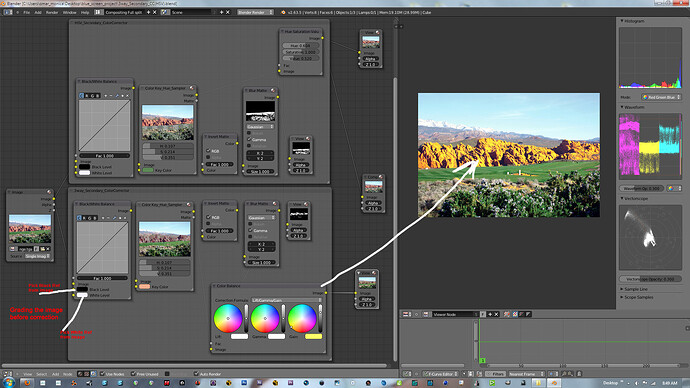Adjust Hue slider in Hue Saturation Value node
The height and width of the screenshot is (388, 690).
tap(301, 45)
